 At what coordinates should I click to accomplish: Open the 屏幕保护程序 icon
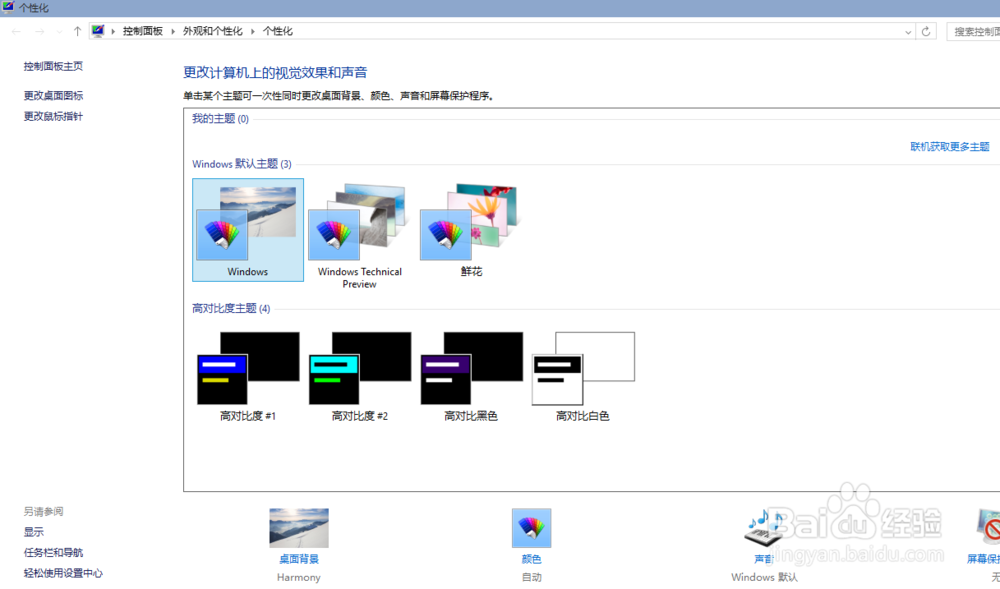coord(989,528)
